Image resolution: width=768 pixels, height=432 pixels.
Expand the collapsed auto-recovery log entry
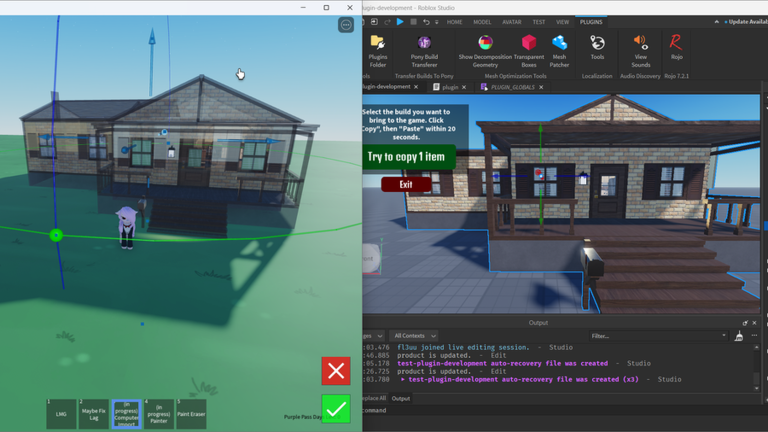[x=403, y=379]
